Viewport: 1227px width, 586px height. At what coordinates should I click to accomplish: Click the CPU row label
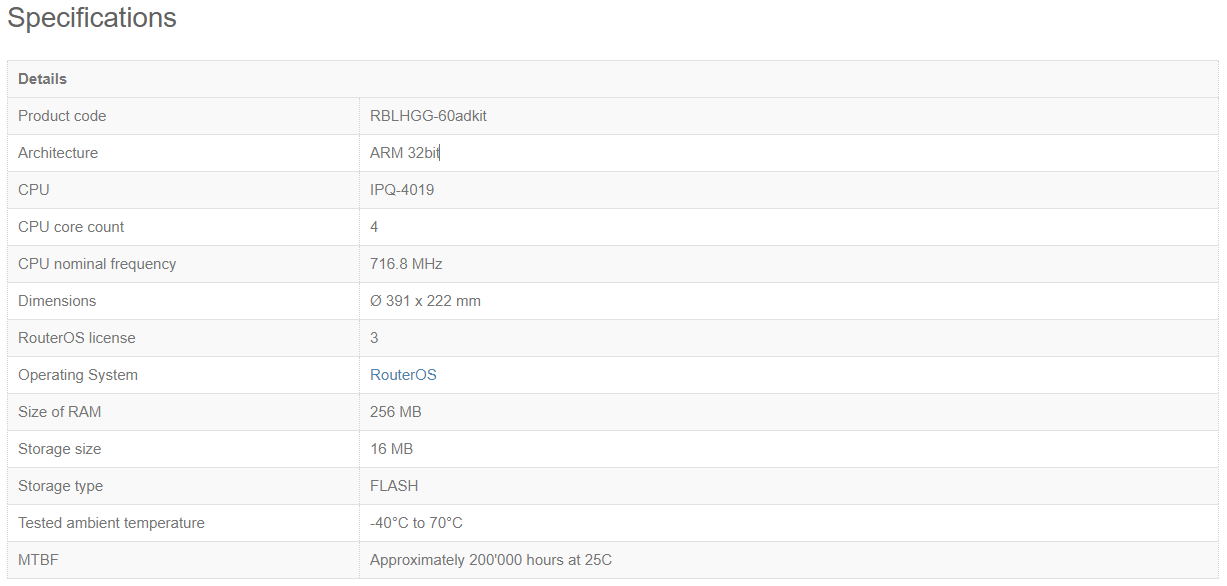34,190
